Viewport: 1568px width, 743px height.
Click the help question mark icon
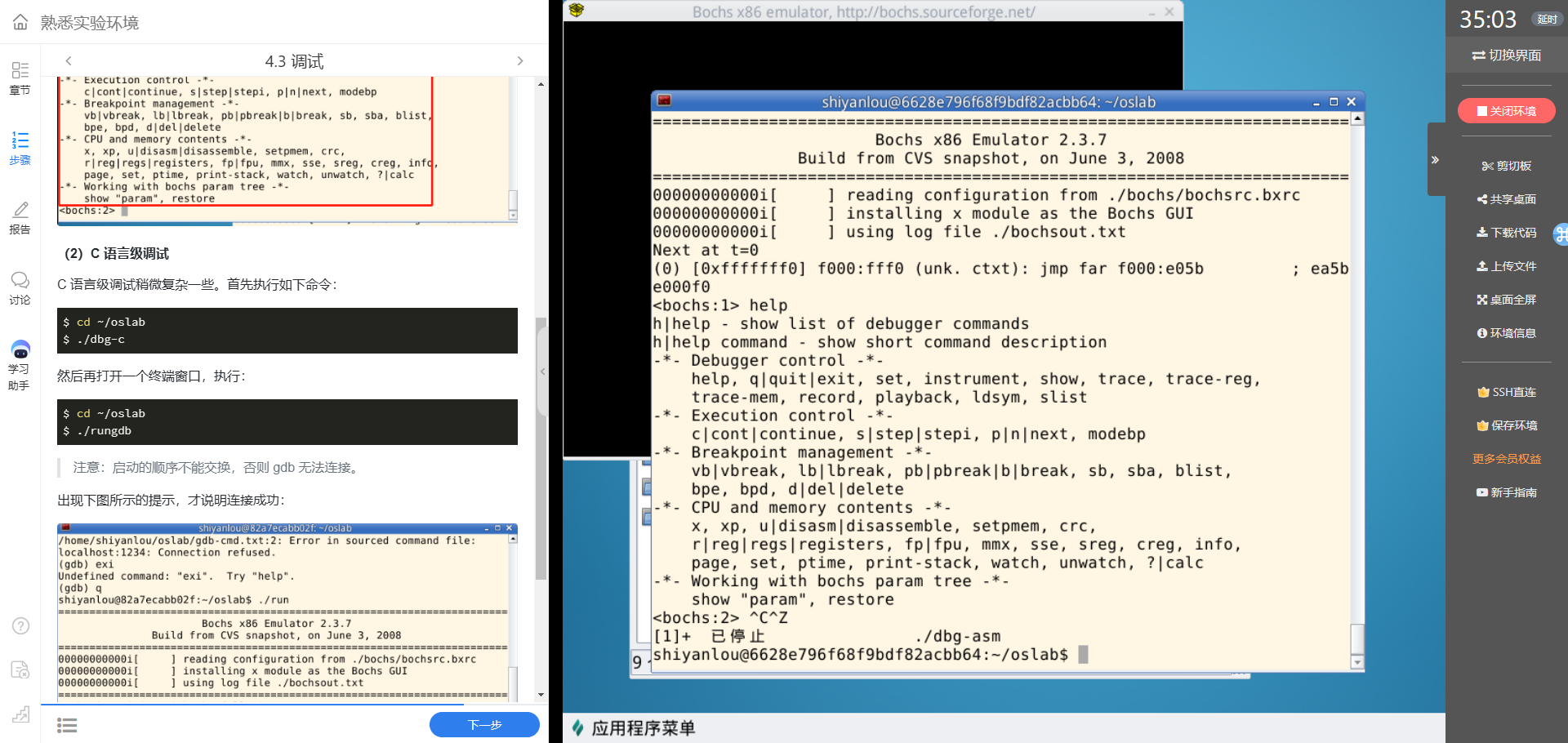coord(20,626)
